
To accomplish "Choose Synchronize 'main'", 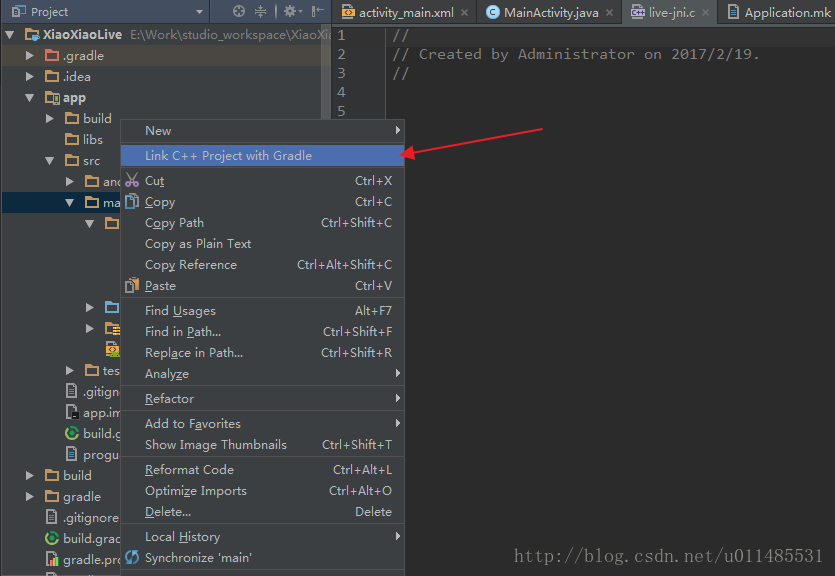I will (263, 558).
